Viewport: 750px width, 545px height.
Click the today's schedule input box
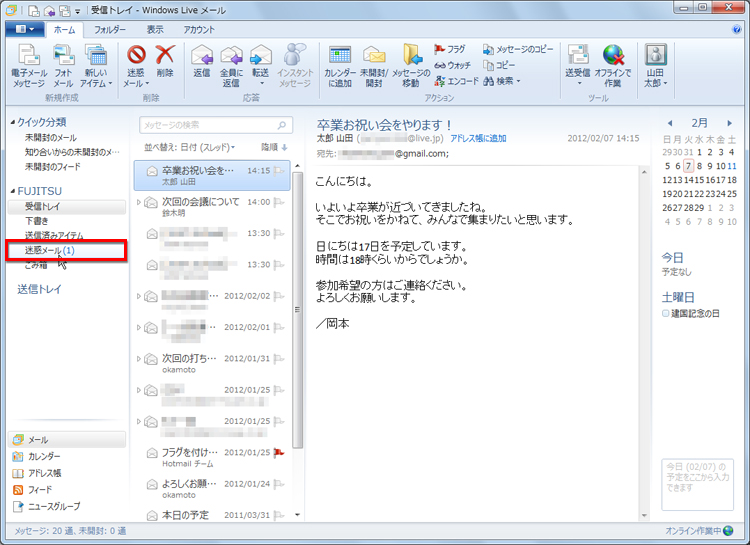698,485
